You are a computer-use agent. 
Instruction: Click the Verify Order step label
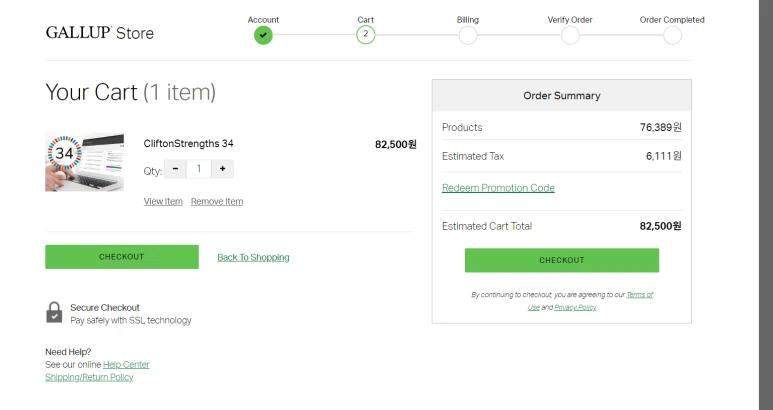click(570, 20)
